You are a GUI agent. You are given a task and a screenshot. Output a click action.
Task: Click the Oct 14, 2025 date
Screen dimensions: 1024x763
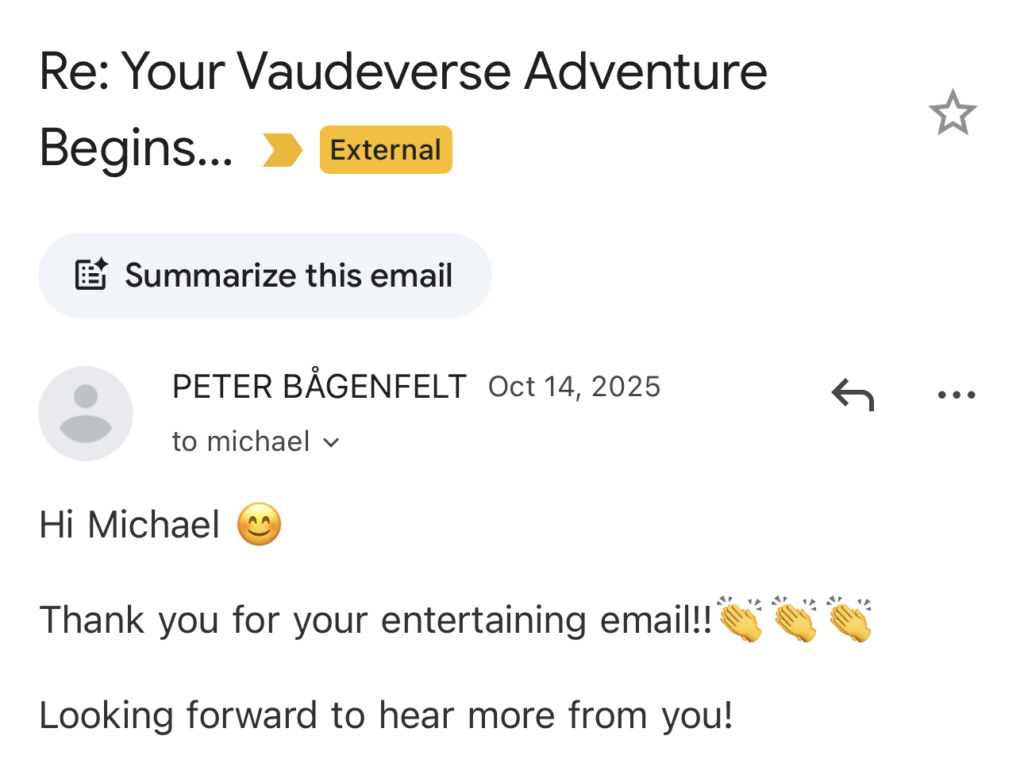(574, 387)
